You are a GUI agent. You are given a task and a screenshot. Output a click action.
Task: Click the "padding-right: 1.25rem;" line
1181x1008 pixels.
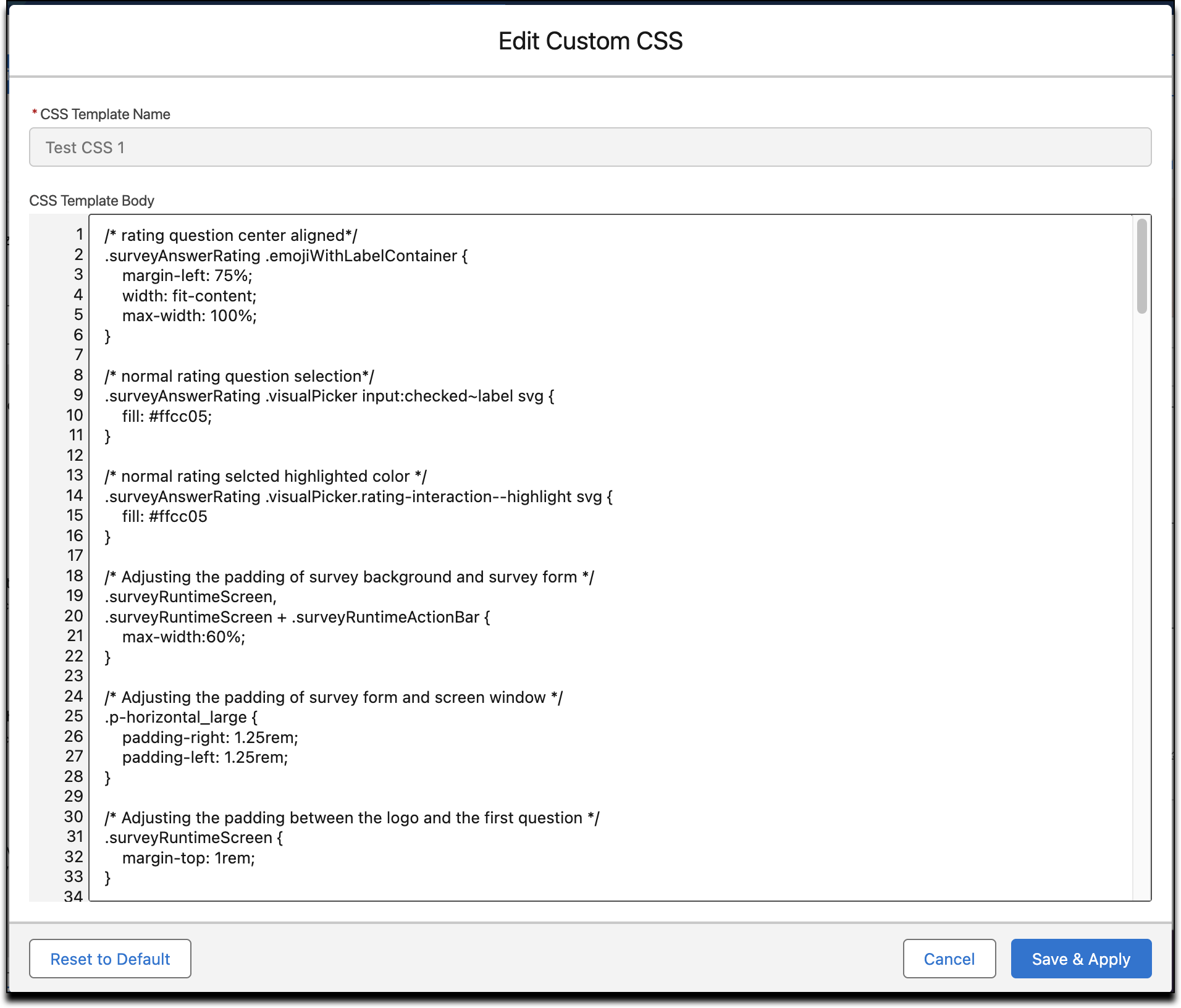[x=210, y=737]
